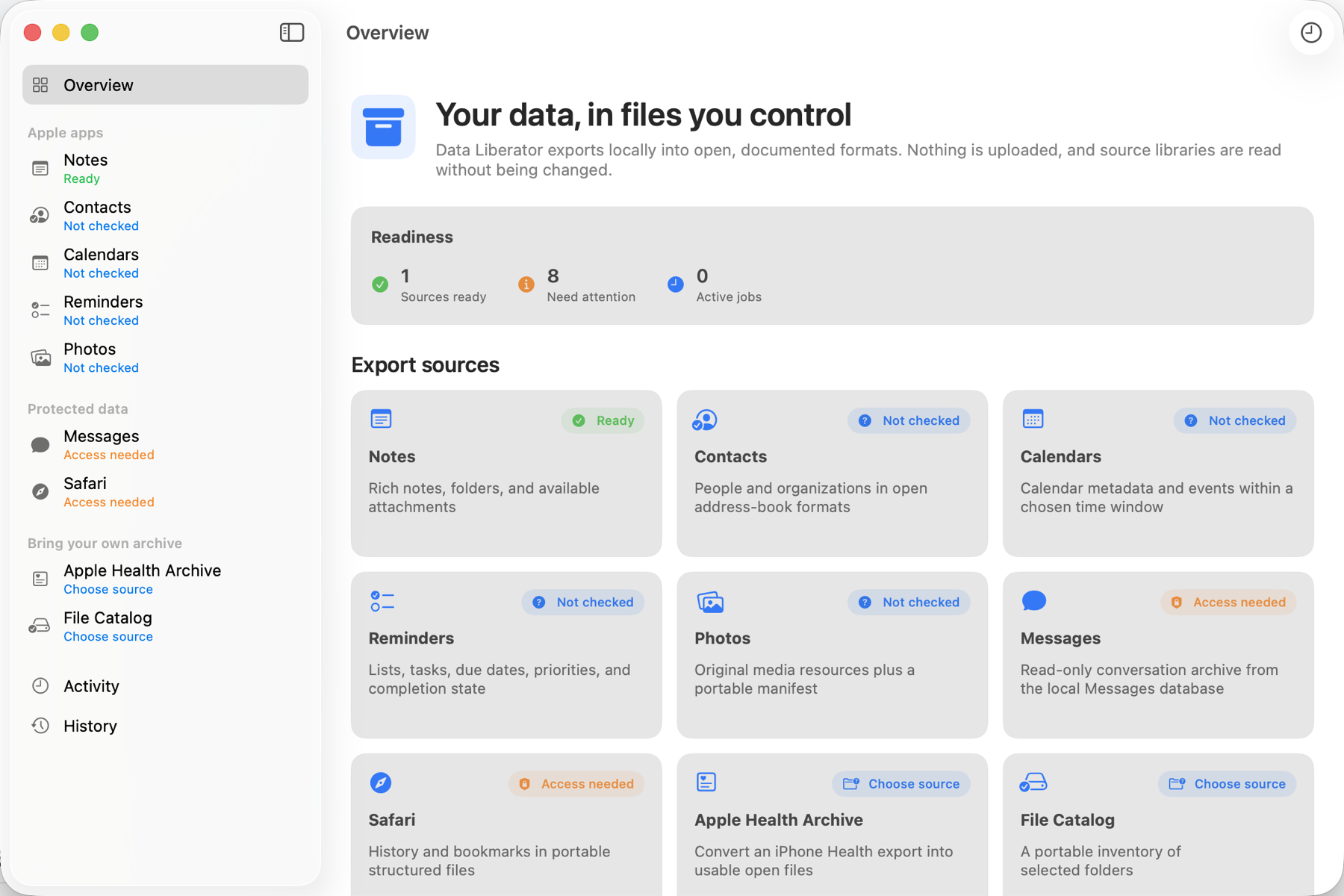The width and height of the screenshot is (1344, 896).
Task: Click the Apple Health Archive sidebar icon
Action: (x=40, y=579)
